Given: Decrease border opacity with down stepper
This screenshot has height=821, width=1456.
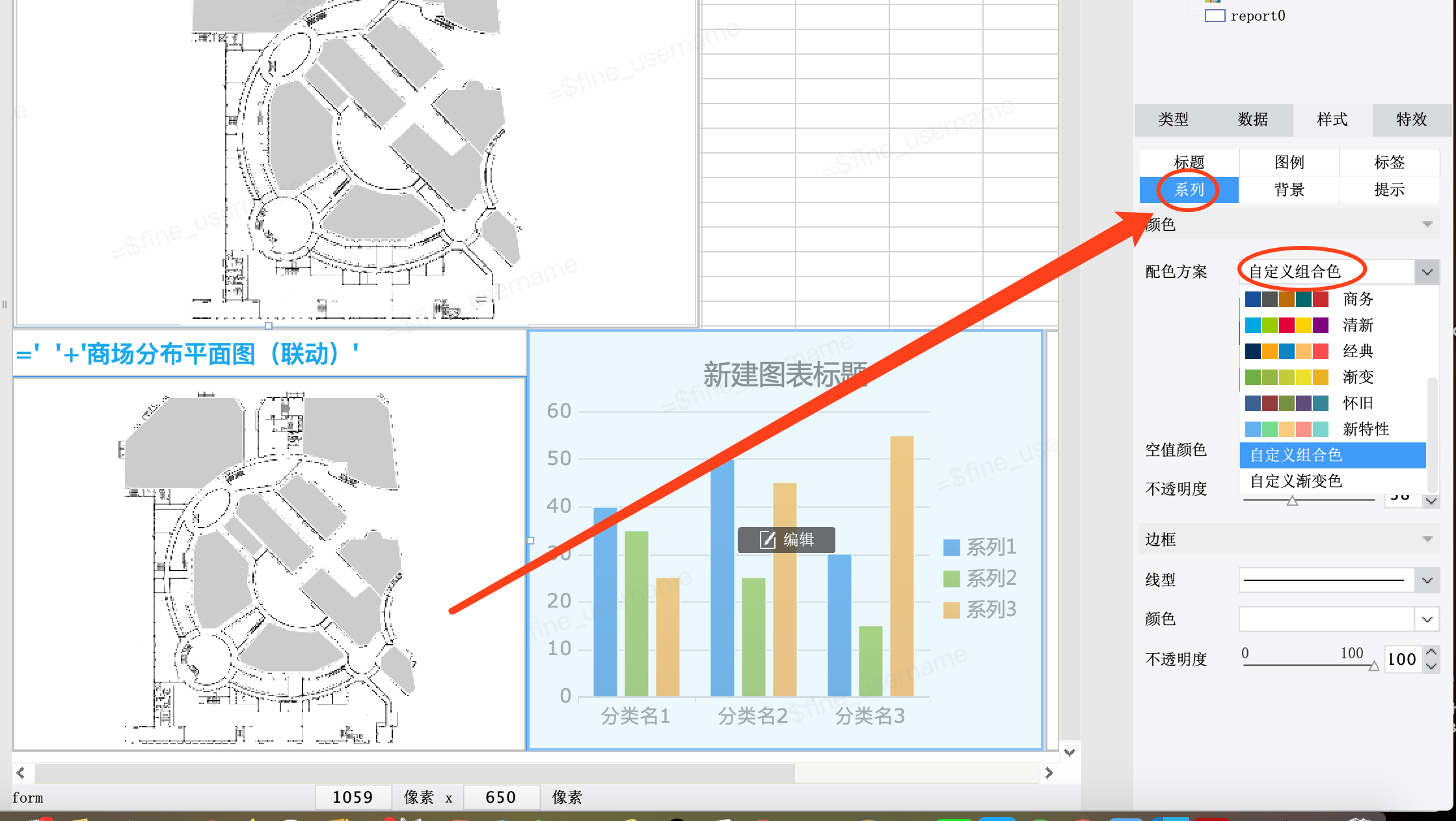Looking at the screenshot, I should [1431, 666].
